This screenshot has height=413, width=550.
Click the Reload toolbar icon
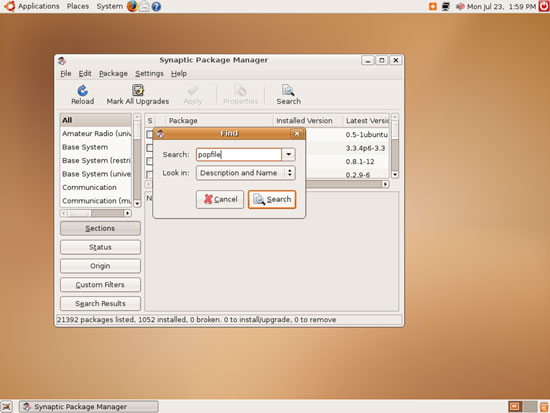(82, 91)
